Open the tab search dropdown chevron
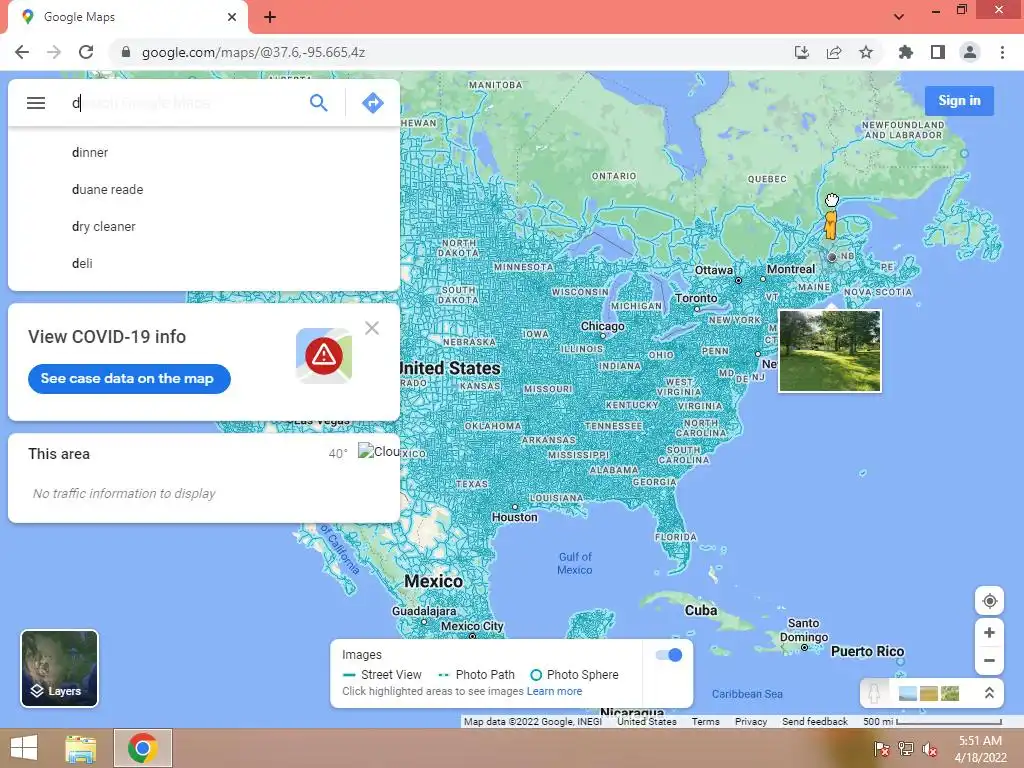This screenshot has height=768, width=1024. [x=899, y=16]
